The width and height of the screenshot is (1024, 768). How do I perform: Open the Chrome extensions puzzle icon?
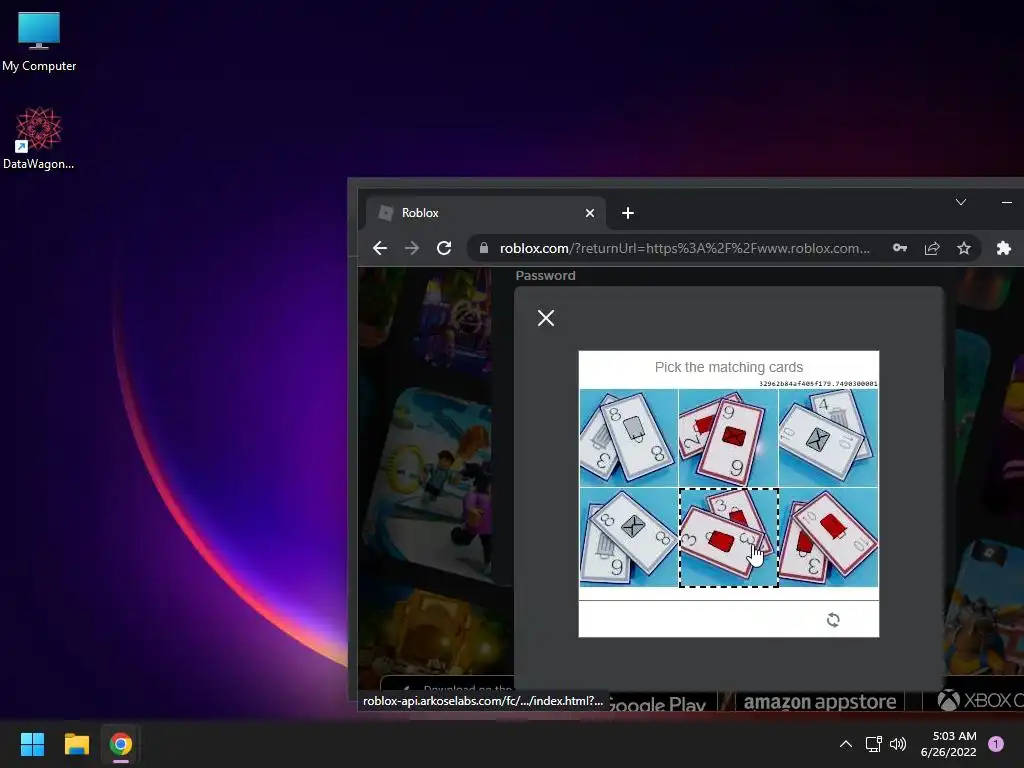tap(1004, 248)
